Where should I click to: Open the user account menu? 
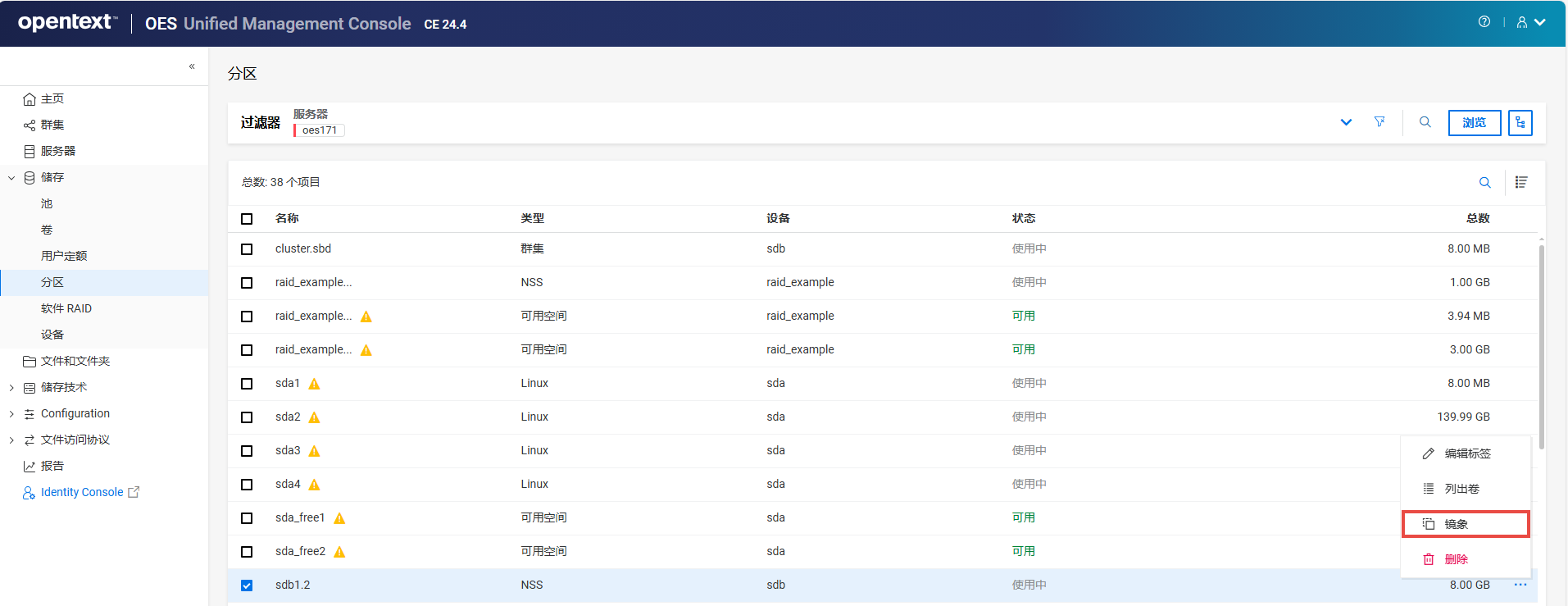[x=1529, y=22]
